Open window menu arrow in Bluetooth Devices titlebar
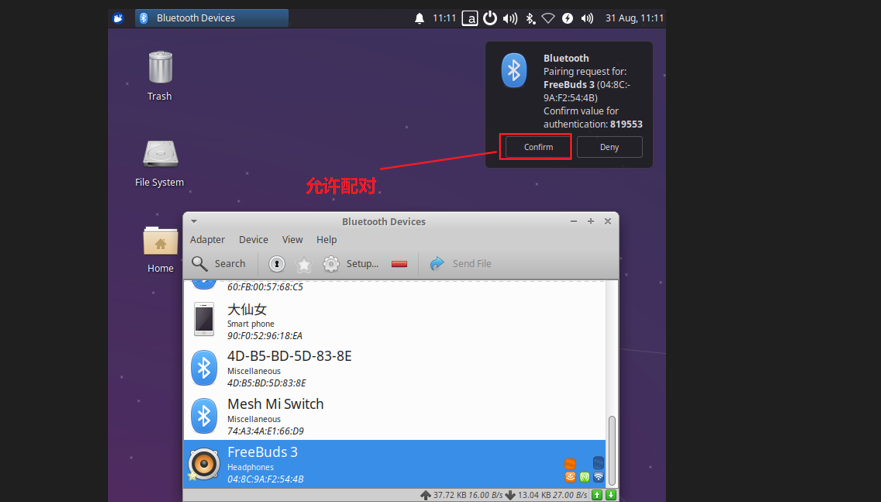Viewport: 881px width, 502px height. point(194,221)
